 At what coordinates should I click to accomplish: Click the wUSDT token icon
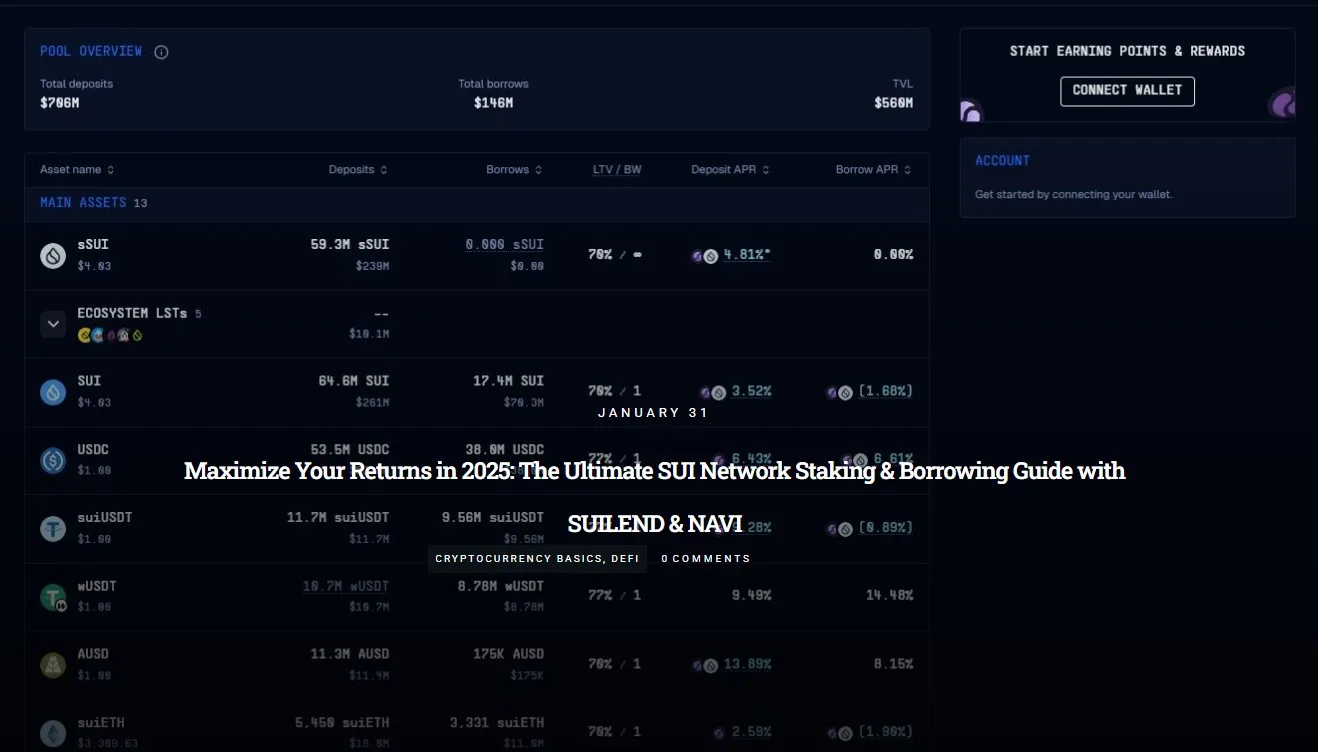click(x=52, y=596)
